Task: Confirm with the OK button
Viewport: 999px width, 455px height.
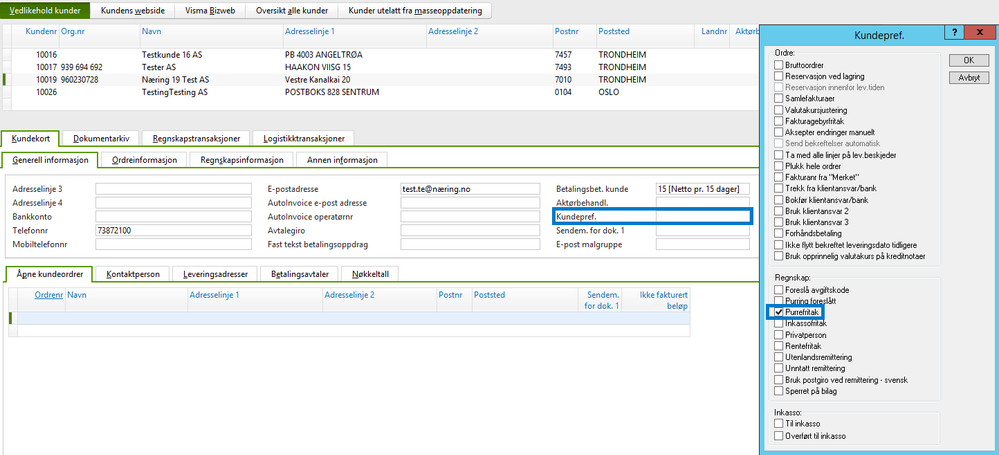Action: pyautogui.click(x=968, y=61)
